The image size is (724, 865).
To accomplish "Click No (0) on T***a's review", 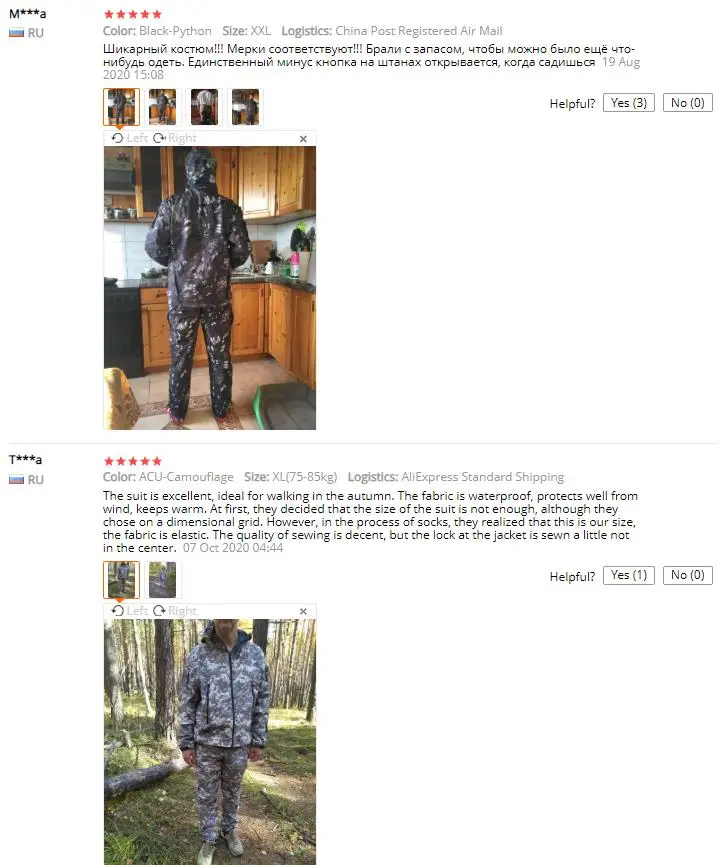I will click(688, 575).
